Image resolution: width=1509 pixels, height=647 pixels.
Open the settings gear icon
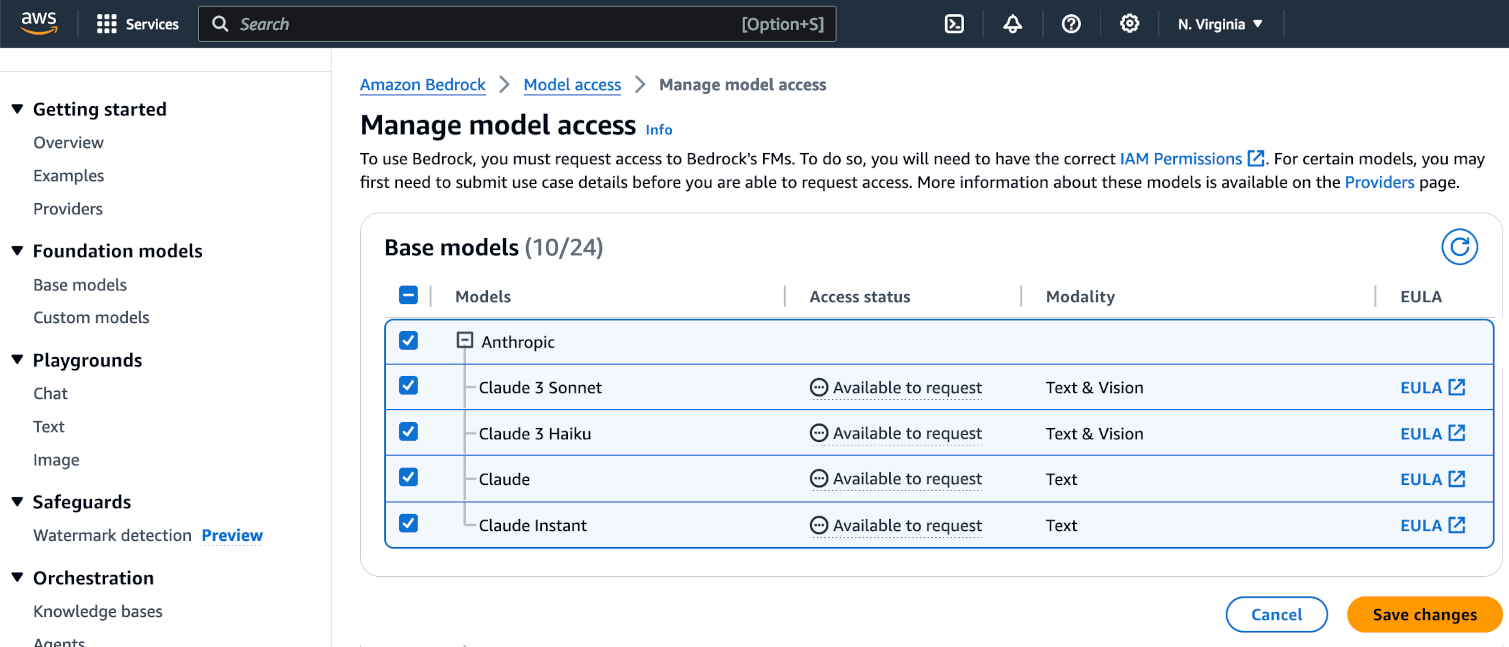1129,24
